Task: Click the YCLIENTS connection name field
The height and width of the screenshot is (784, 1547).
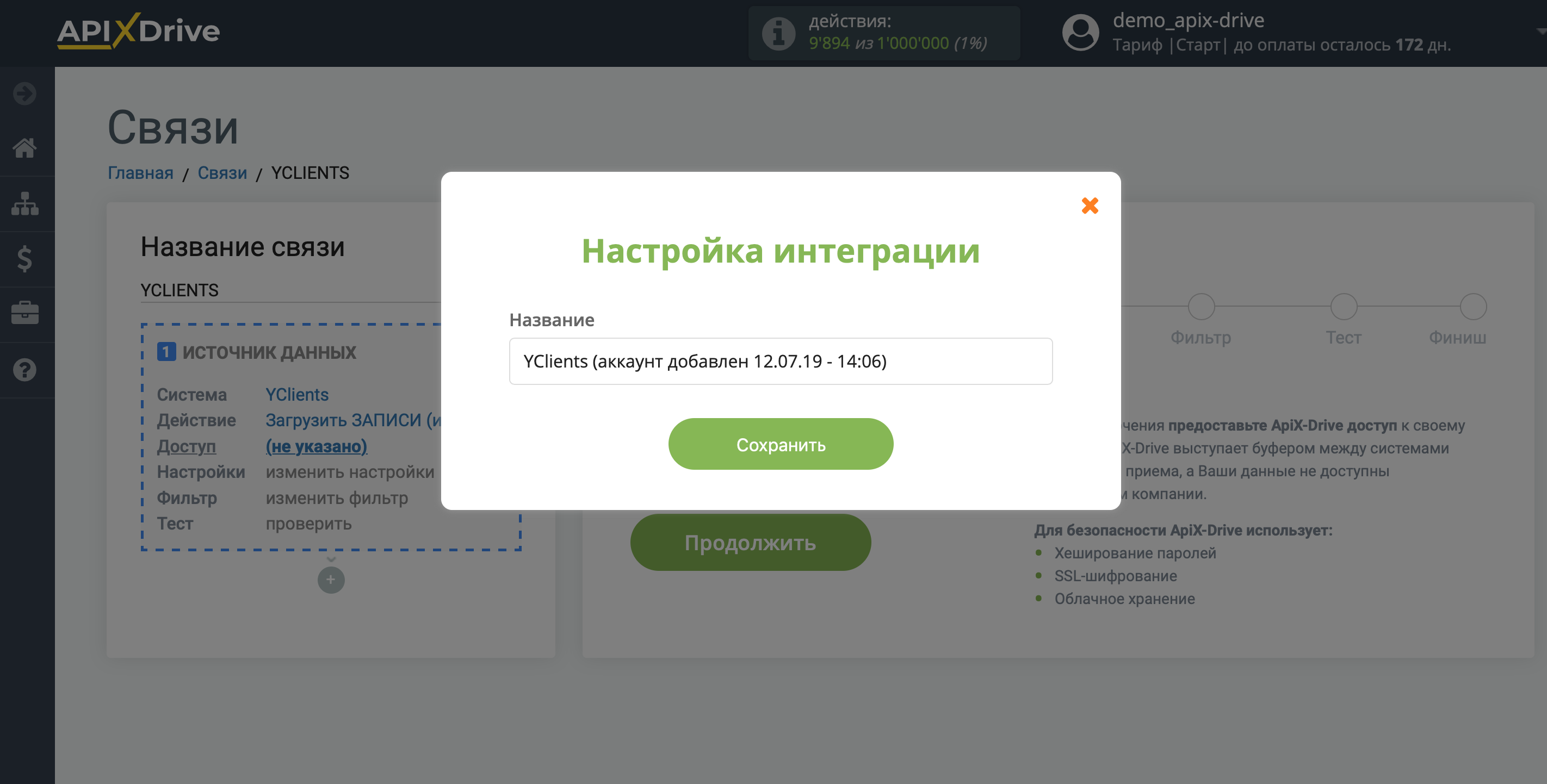Action: [x=290, y=290]
